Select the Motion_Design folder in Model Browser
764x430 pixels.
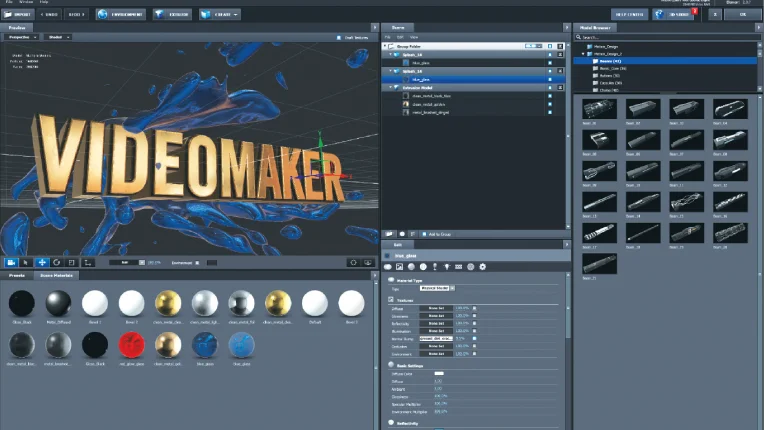pos(606,47)
